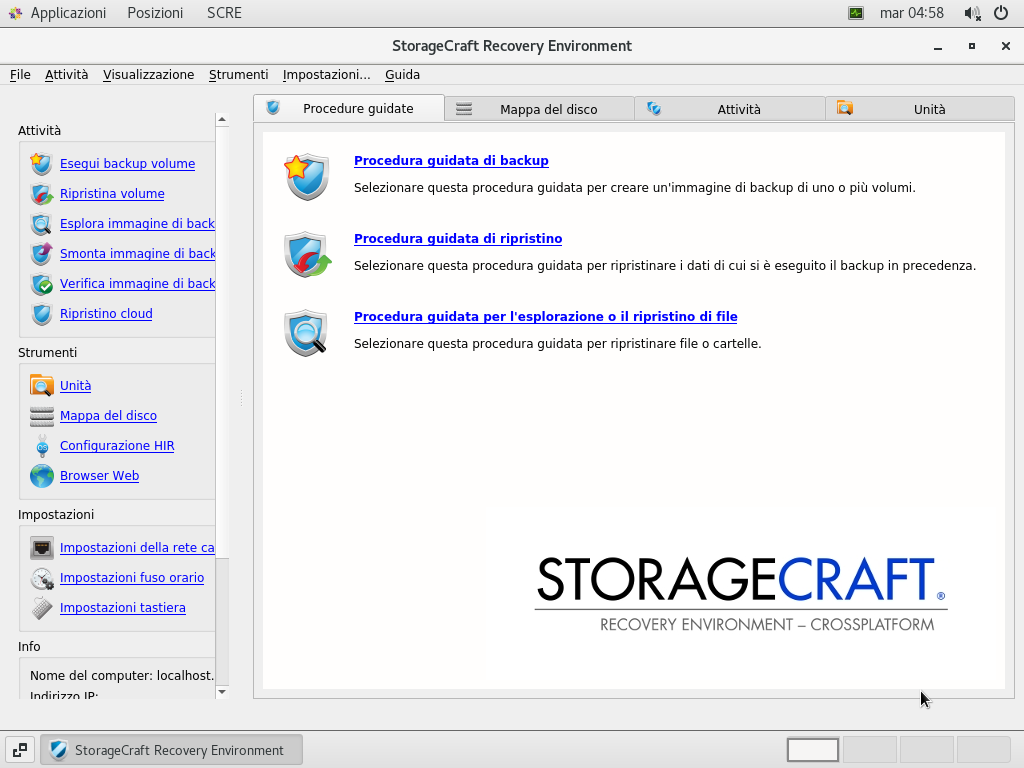Click Unità link under Strumenti
Image resolution: width=1024 pixels, height=768 pixels.
76,386
